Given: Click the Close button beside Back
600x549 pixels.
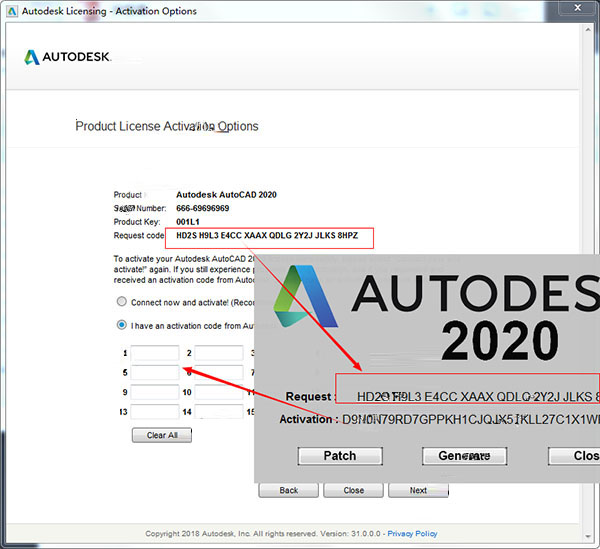Looking at the screenshot, I should coord(353,490).
